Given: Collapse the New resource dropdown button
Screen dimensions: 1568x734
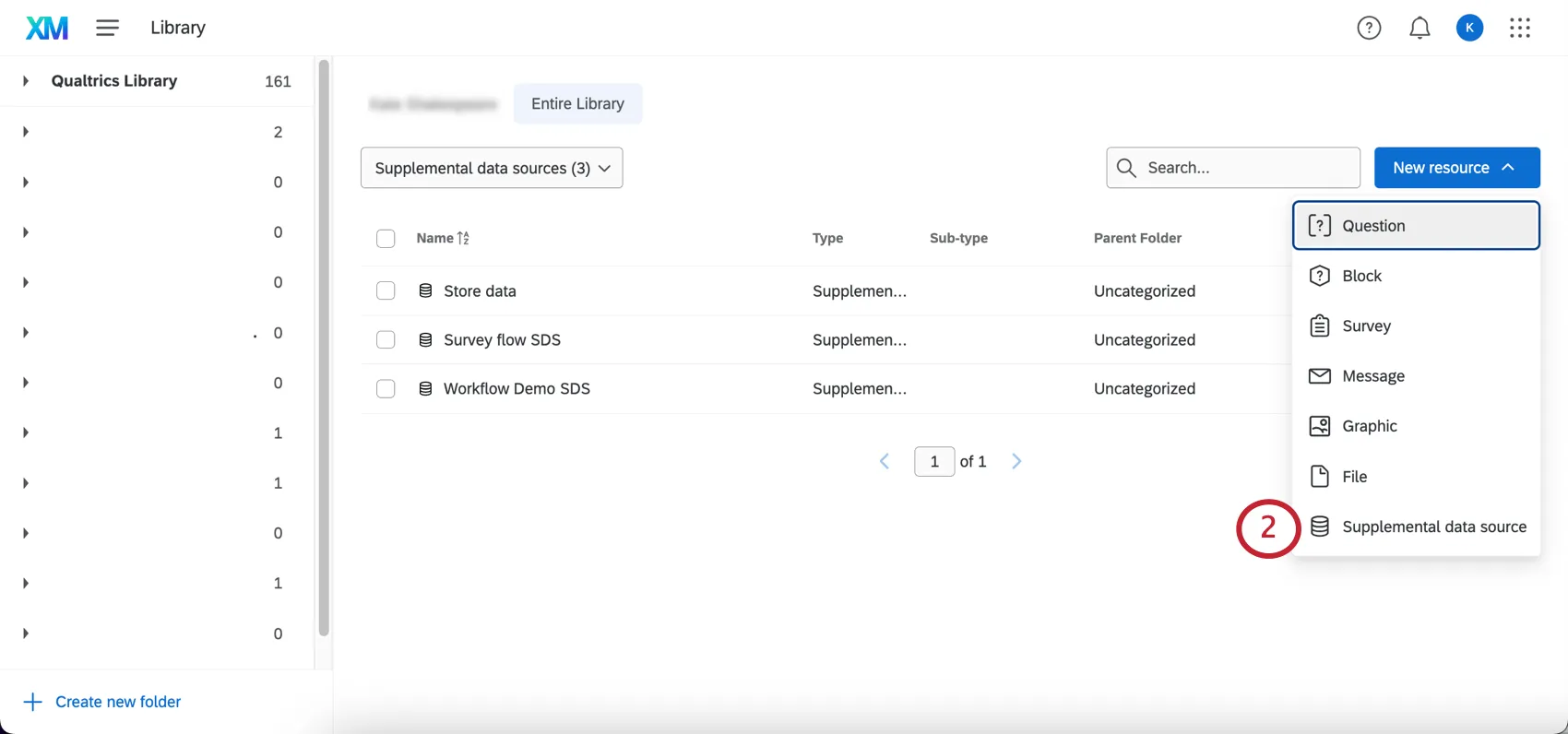Looking at the screenshot, I should coord(1456,168).
